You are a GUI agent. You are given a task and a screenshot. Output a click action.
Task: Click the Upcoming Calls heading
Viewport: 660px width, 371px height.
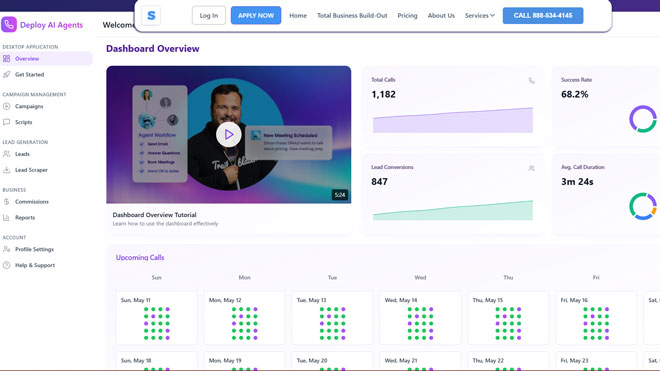[x=140, y=257]
